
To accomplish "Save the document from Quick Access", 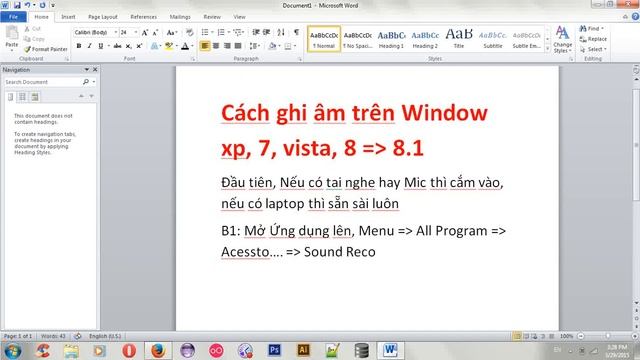I will pos(17,5).
